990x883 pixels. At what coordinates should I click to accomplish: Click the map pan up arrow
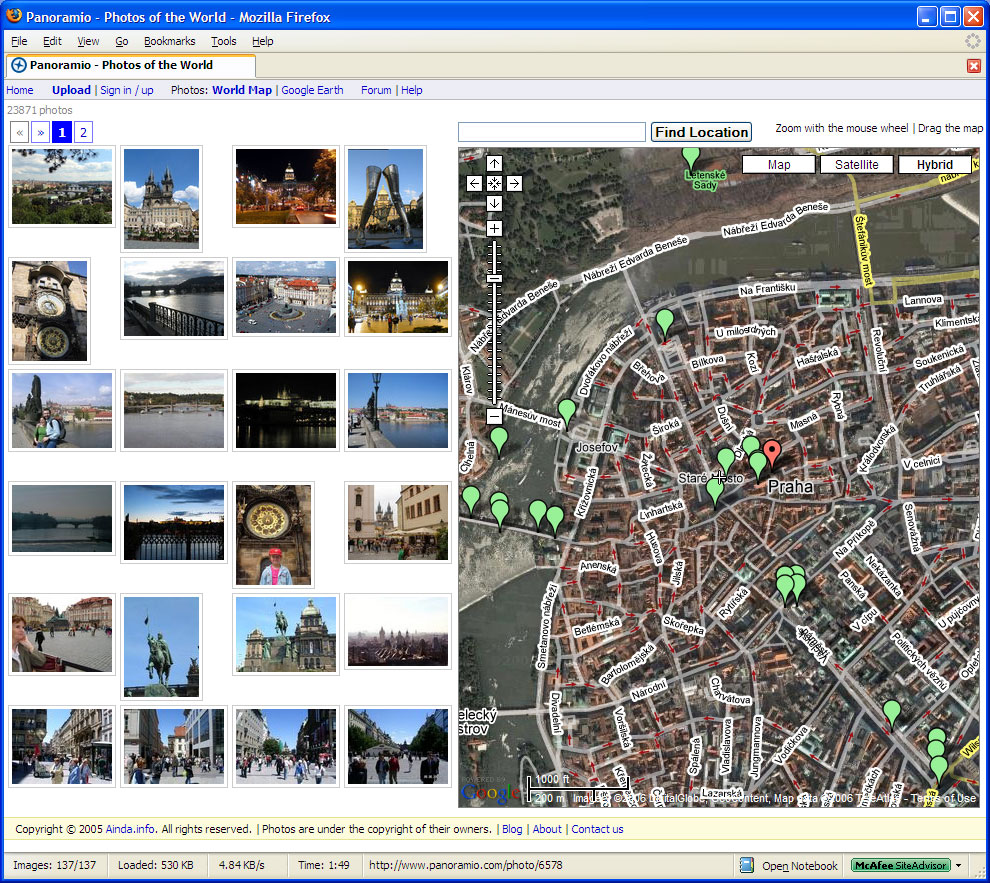[494, 163]
